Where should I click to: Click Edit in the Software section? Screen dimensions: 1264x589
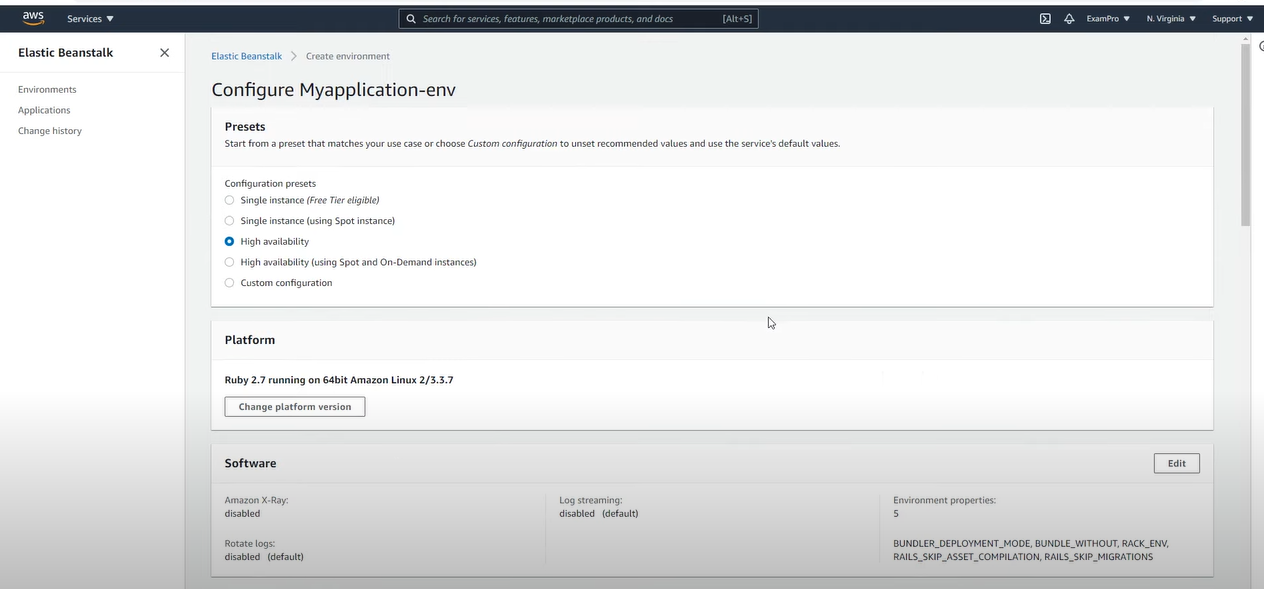pos(1176,463)
